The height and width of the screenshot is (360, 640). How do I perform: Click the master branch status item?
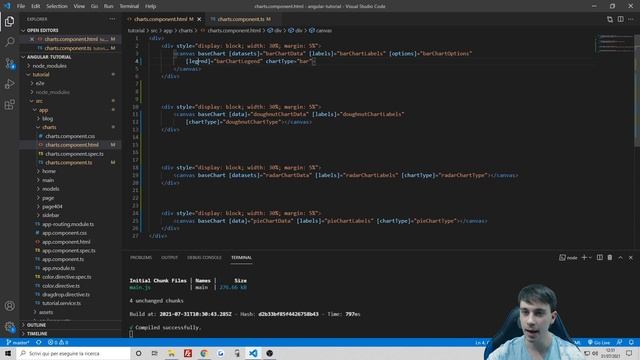pyautogui.click(x=18, y=342)
